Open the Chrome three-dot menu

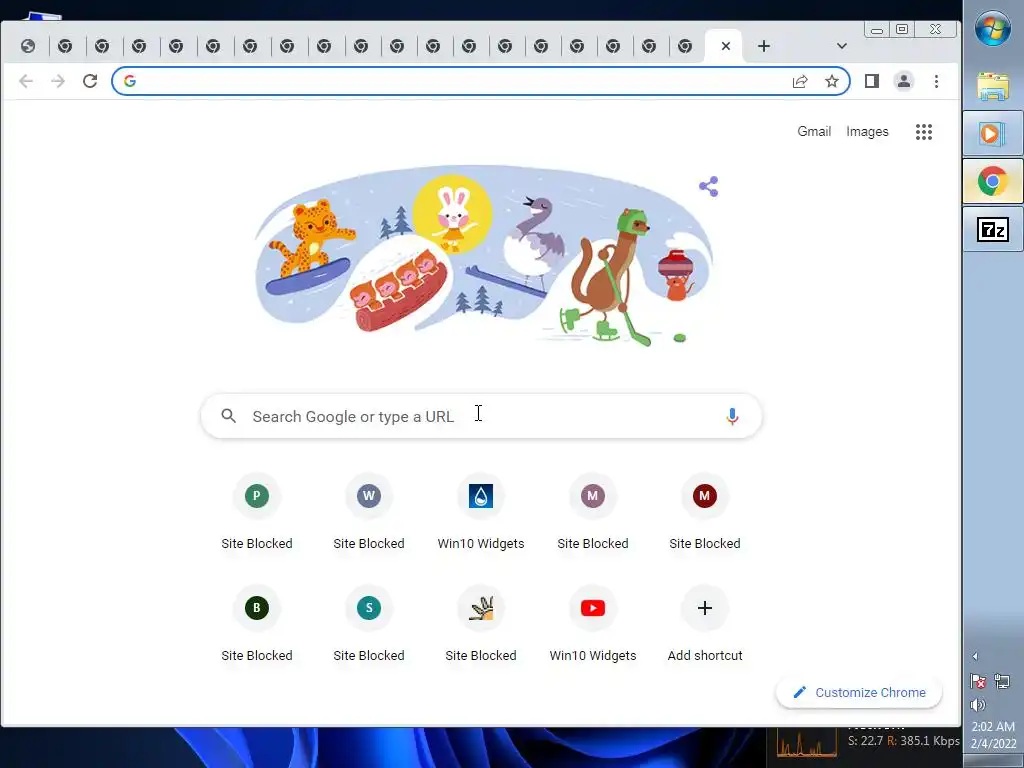[936, 81]
